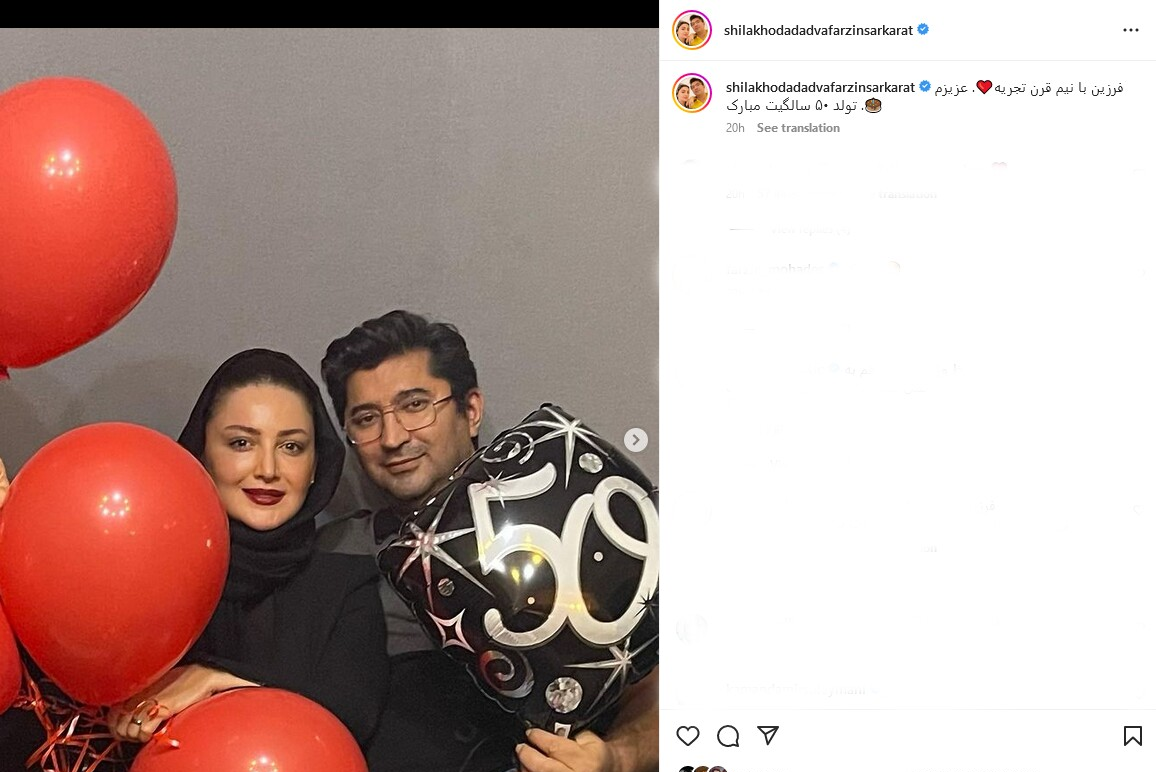Click the blue verified badge in caption
This screenshot has height=772, width=1156.
(x=925, y=86)
